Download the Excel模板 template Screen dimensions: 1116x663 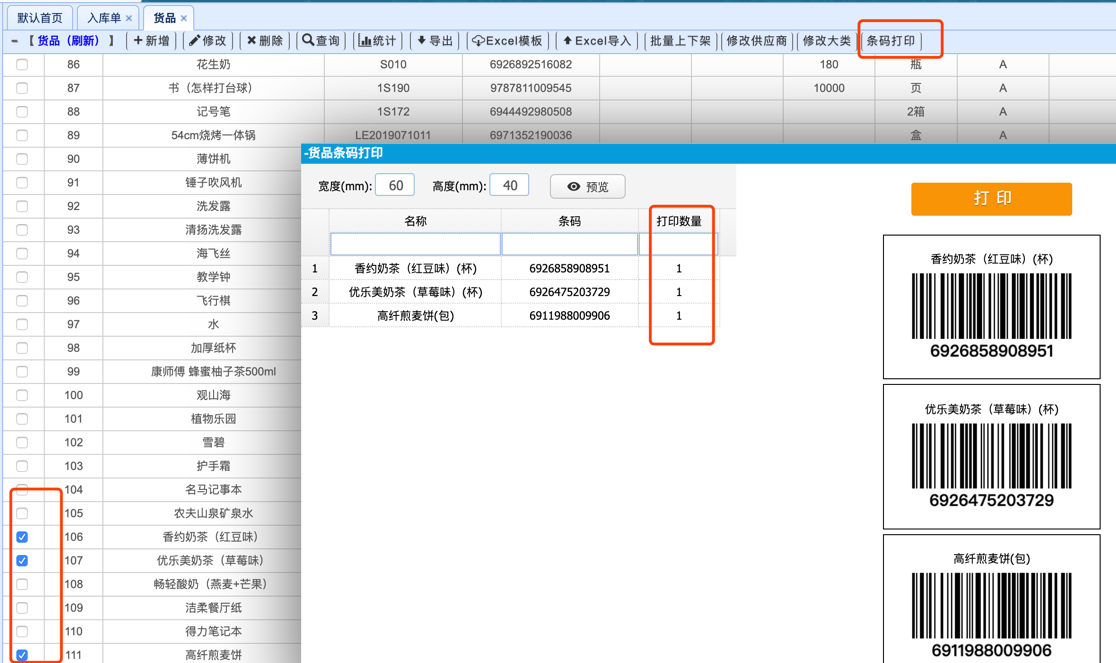[x=507, y=41]
